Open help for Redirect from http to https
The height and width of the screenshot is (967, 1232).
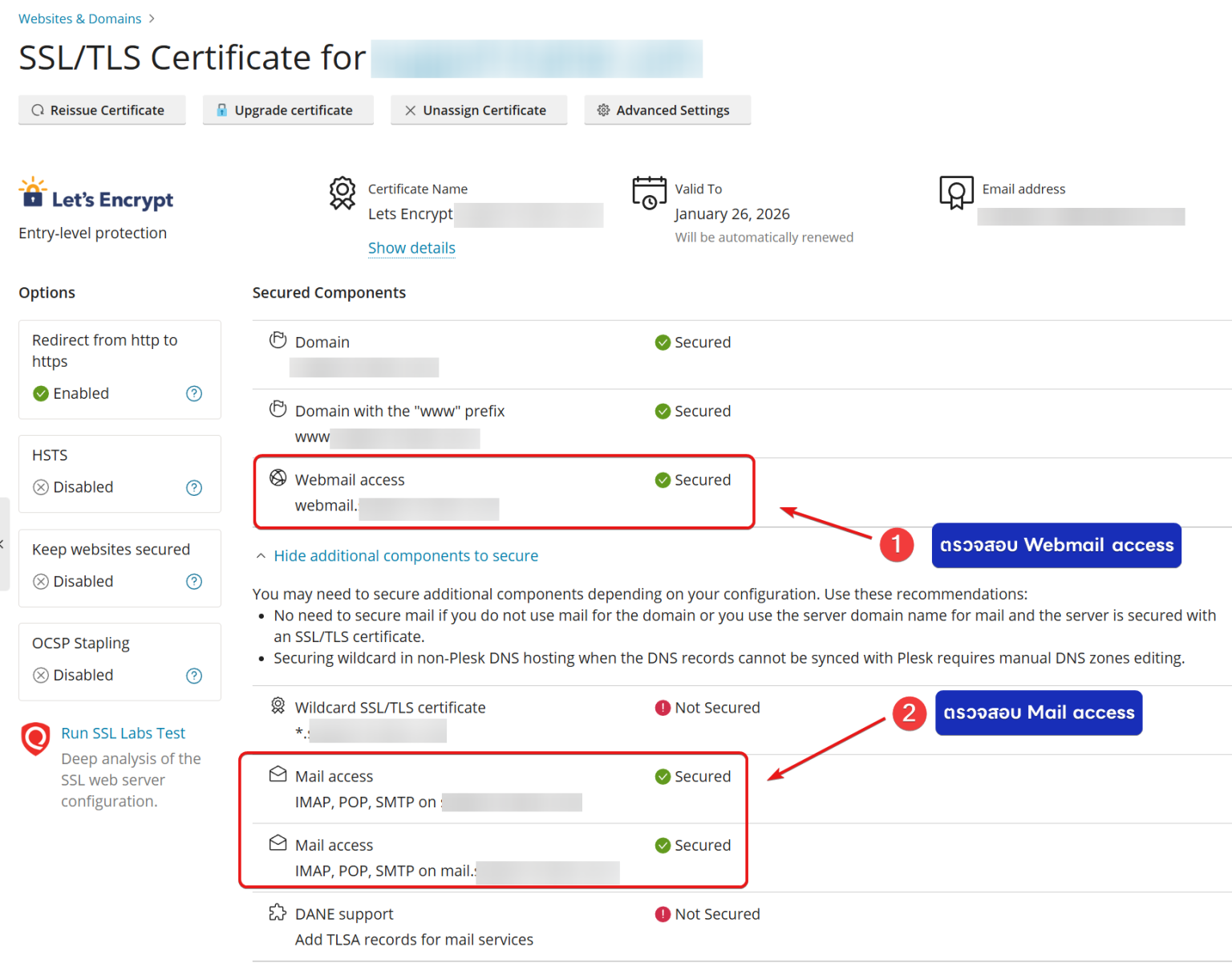(x=194, y=393)
